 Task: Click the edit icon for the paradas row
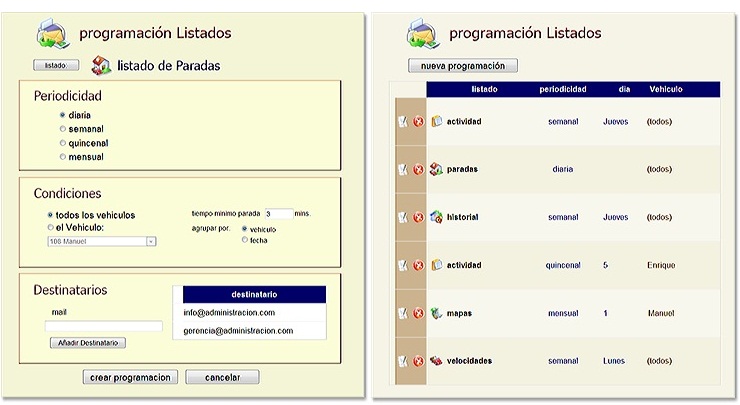pyautogui.click(x=402, y=169)
